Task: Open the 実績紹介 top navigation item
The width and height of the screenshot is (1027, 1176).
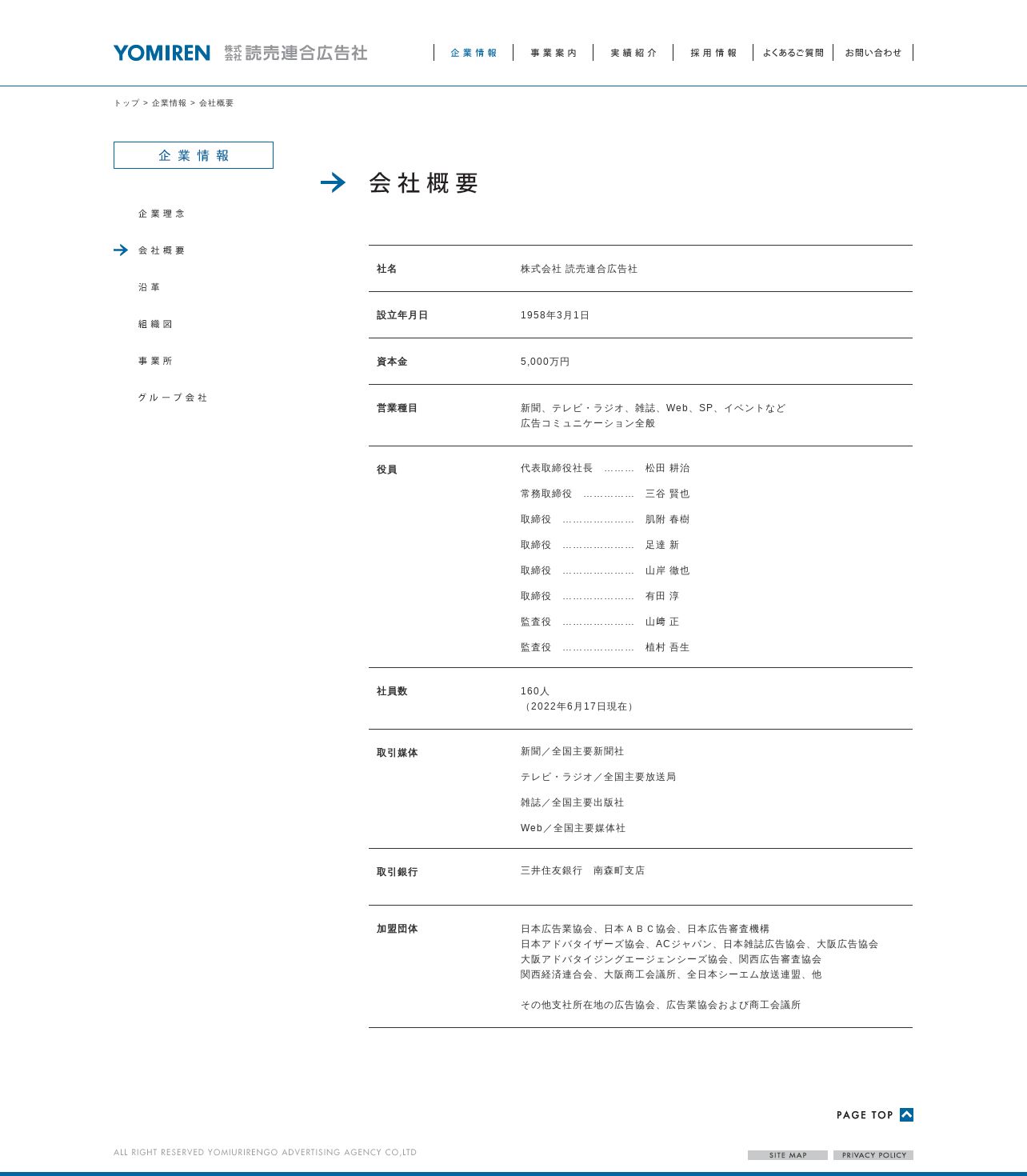Action: coord(633,53)
